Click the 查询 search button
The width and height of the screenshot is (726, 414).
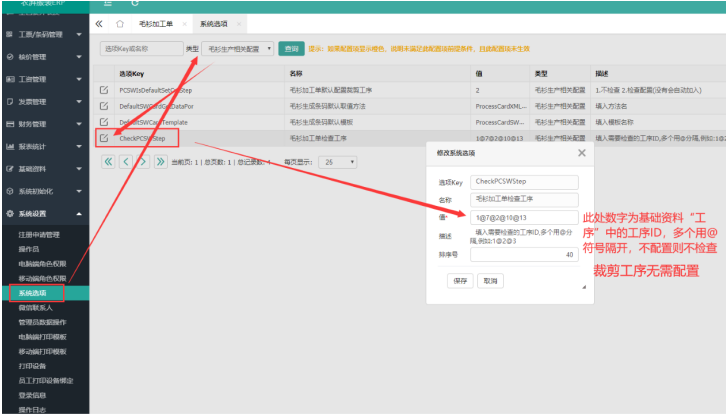[x=291, y=48]
